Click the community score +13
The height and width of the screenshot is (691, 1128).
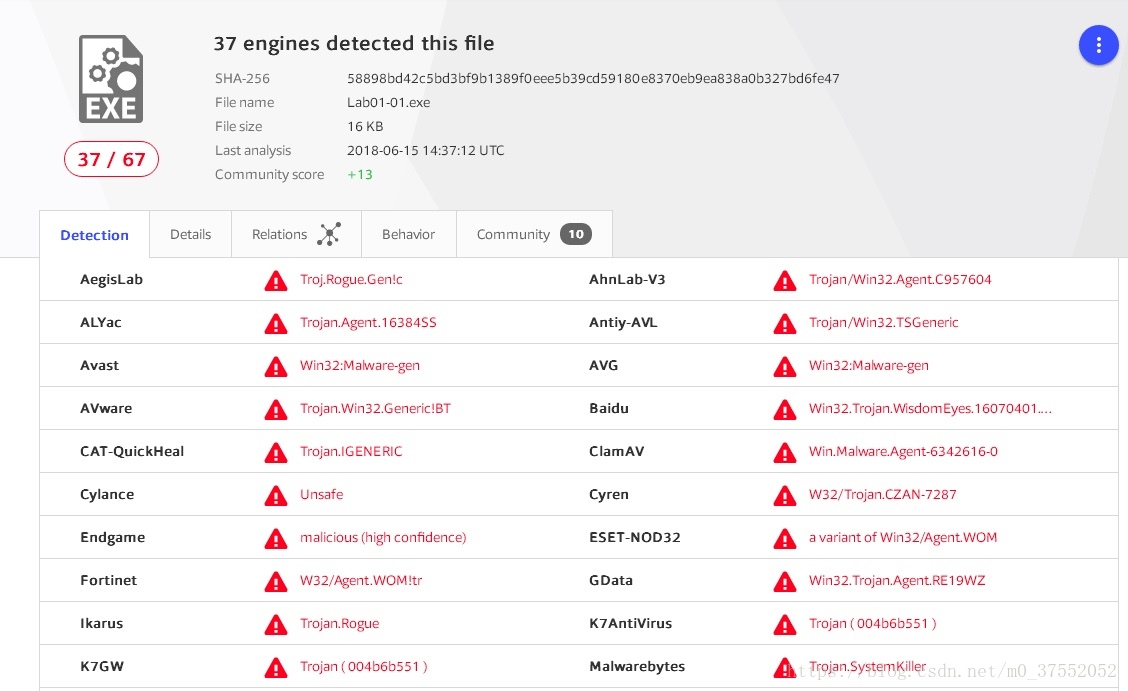pos(360,175)
